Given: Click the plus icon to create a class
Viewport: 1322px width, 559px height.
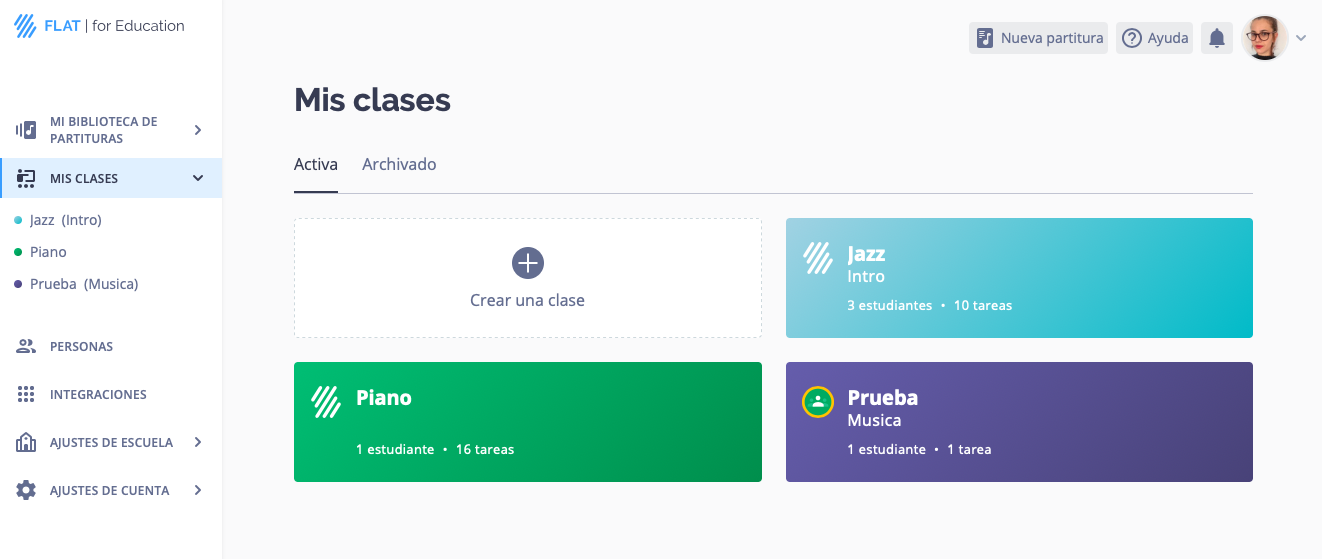Looking at the screenshot, I should (527, 263).
